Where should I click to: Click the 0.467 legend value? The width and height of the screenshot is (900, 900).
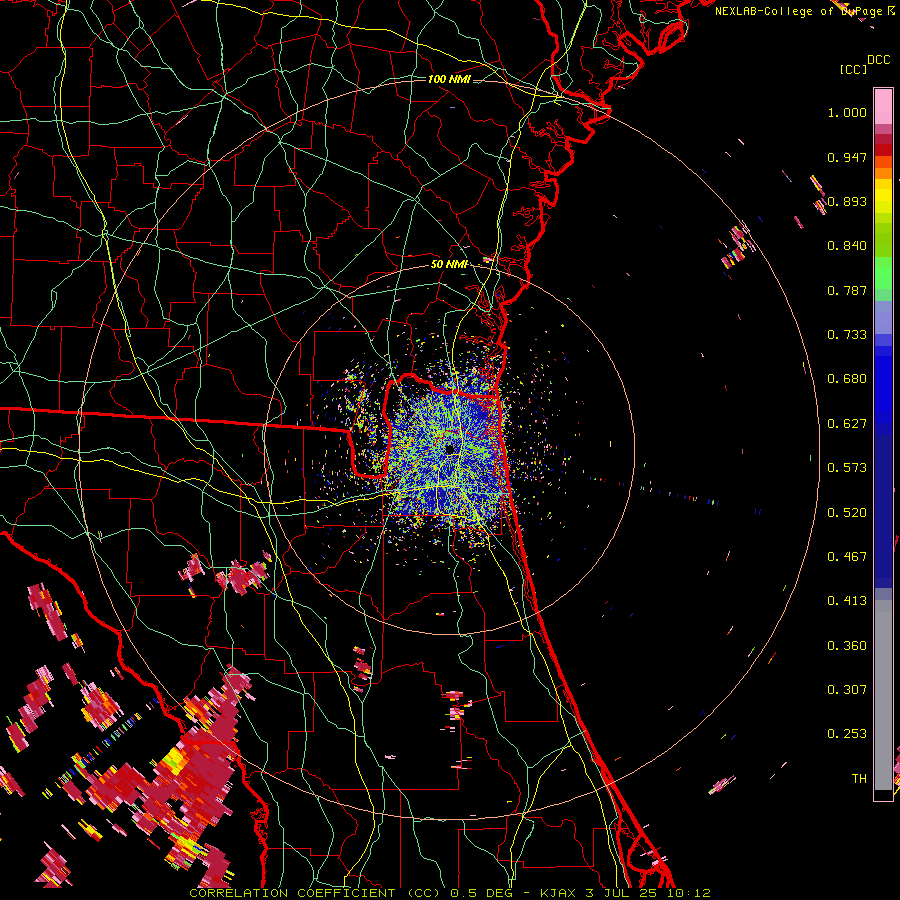847,557
